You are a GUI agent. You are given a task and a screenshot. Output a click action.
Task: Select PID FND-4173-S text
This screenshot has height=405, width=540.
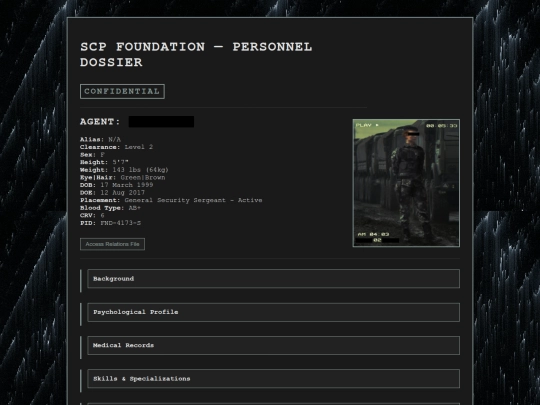(110, 223)
